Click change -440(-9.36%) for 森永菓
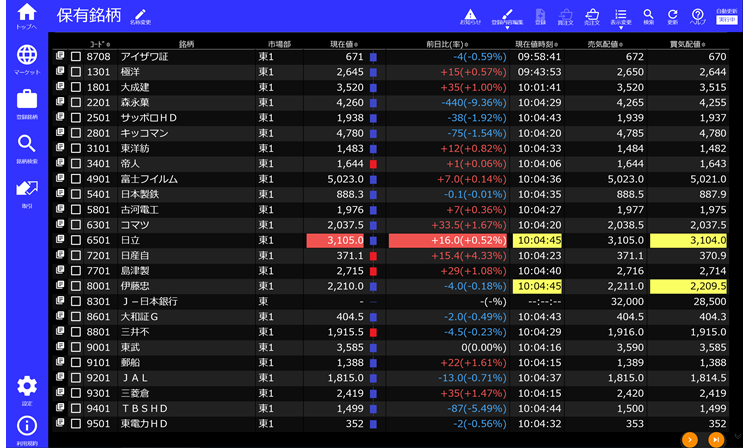Viewport: 750px width, 448px height. [x=474, y=102]
